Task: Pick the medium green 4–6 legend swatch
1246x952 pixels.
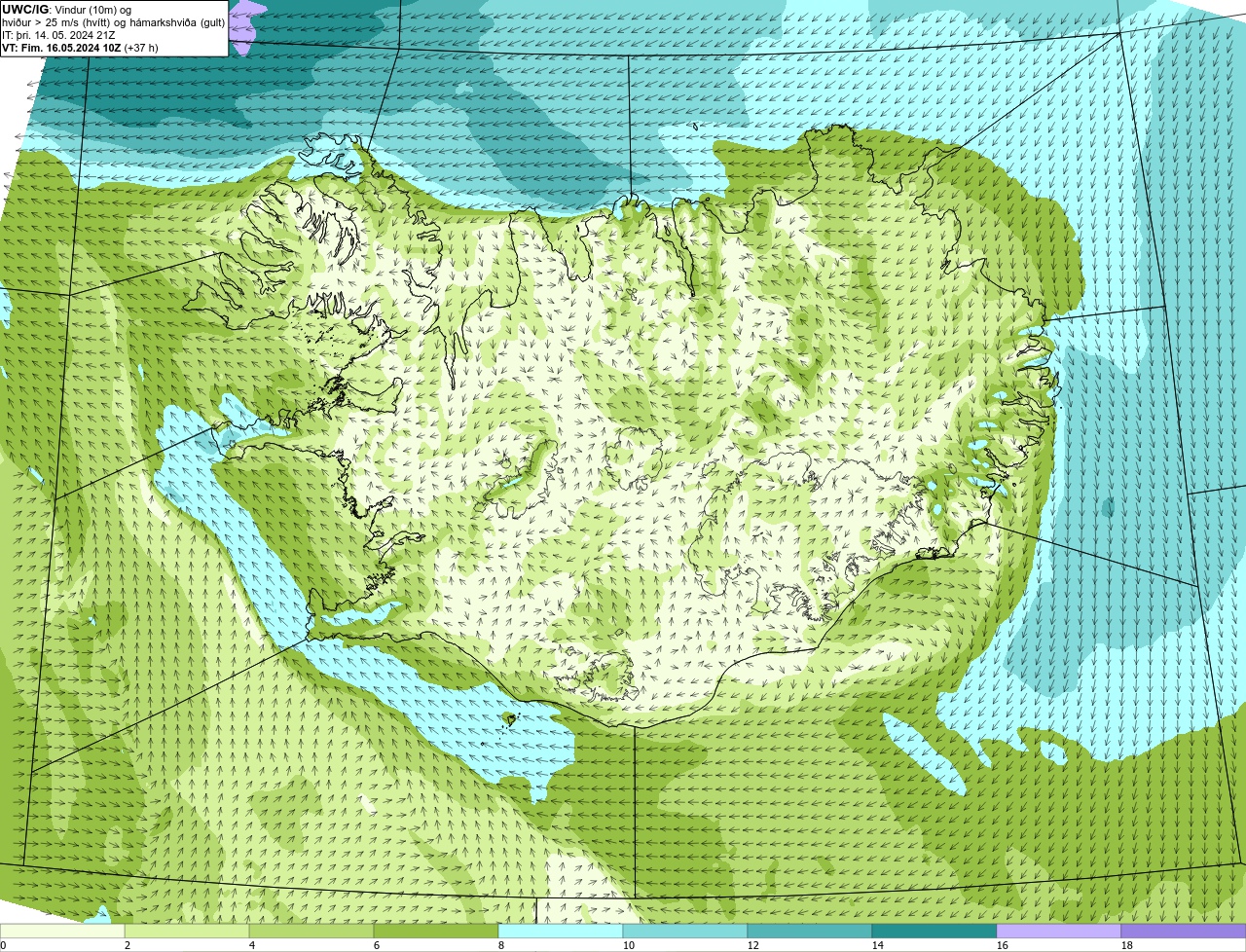Action: [311, 931]
